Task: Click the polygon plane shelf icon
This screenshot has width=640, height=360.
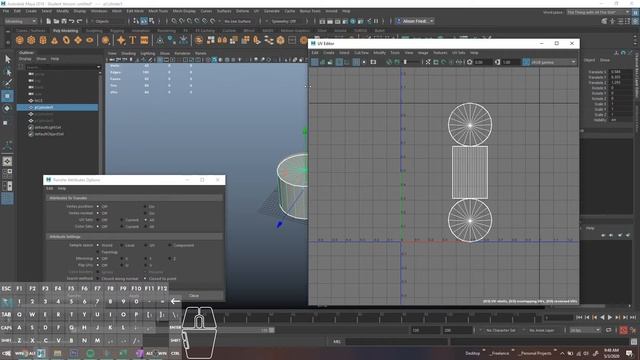Action: [x=78, y=40]
